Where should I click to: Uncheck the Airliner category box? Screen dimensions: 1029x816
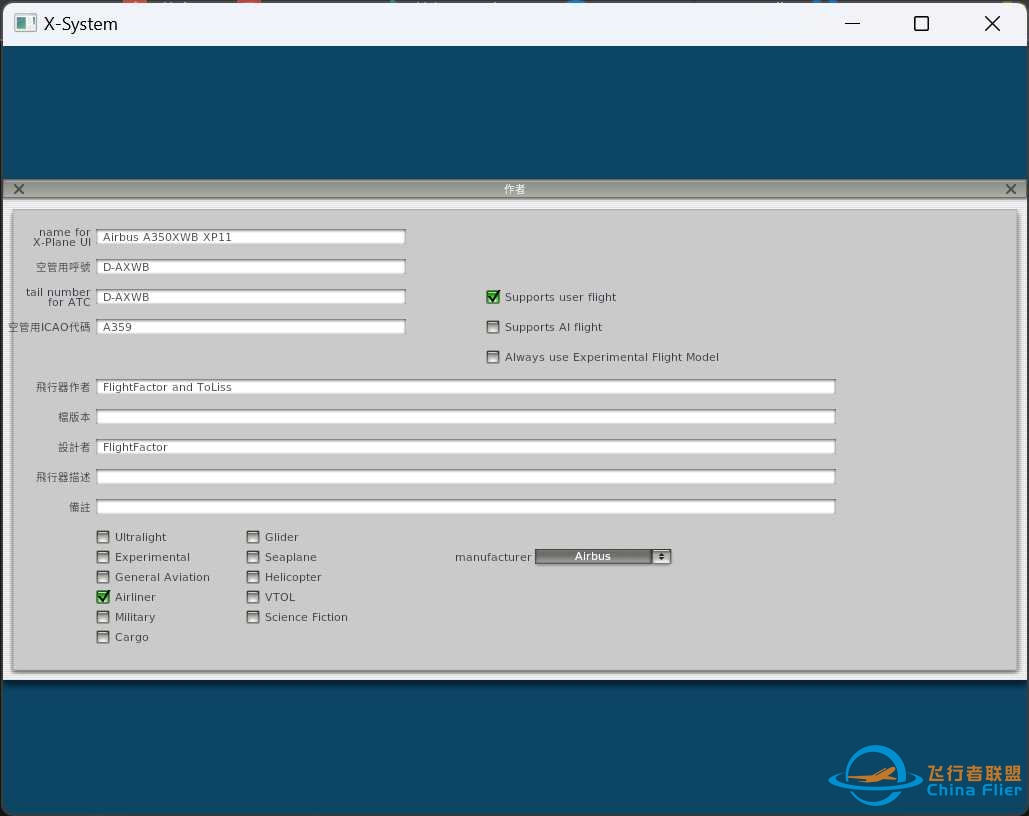(103, 597)
